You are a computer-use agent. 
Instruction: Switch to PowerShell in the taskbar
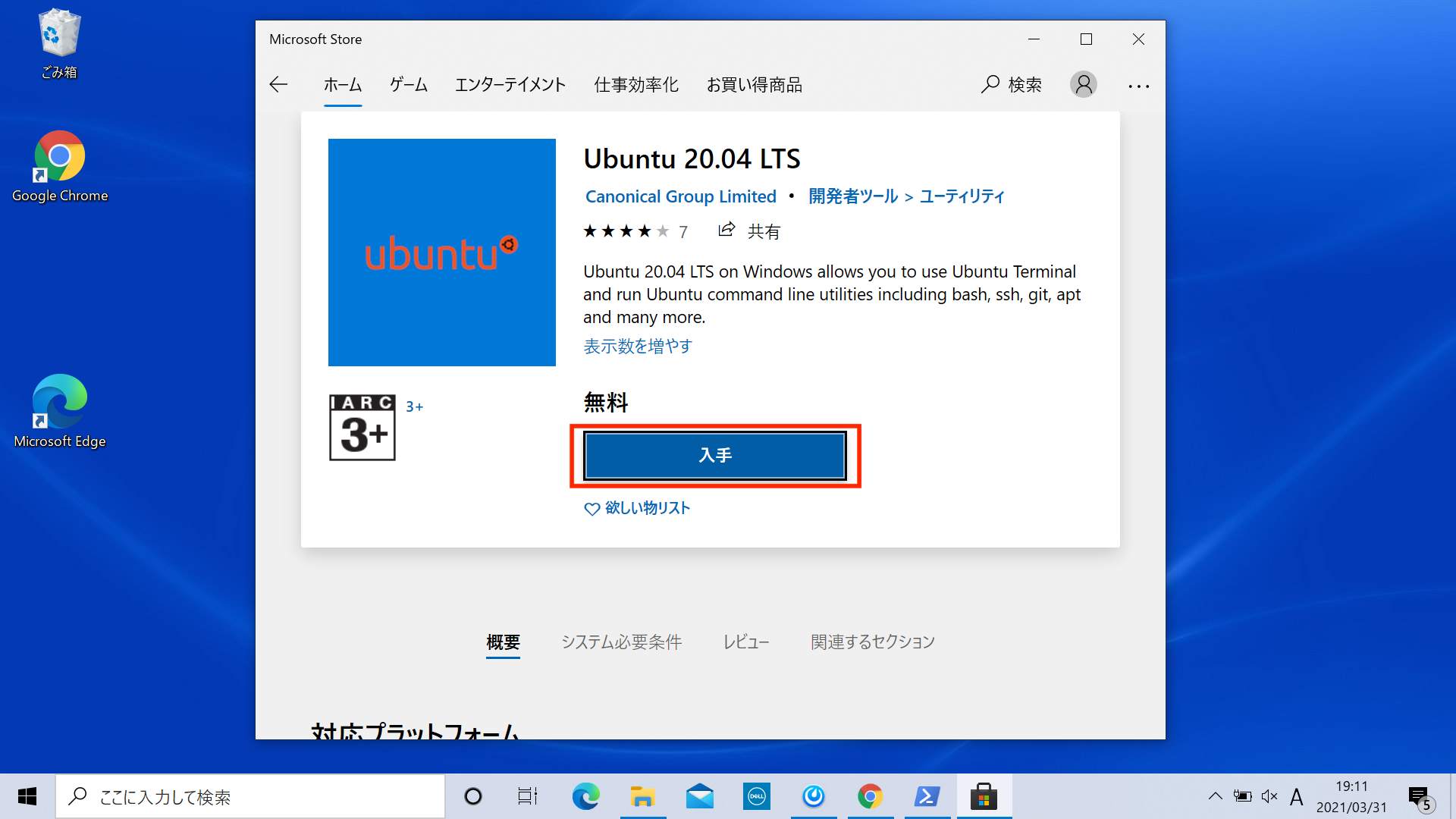927,796
